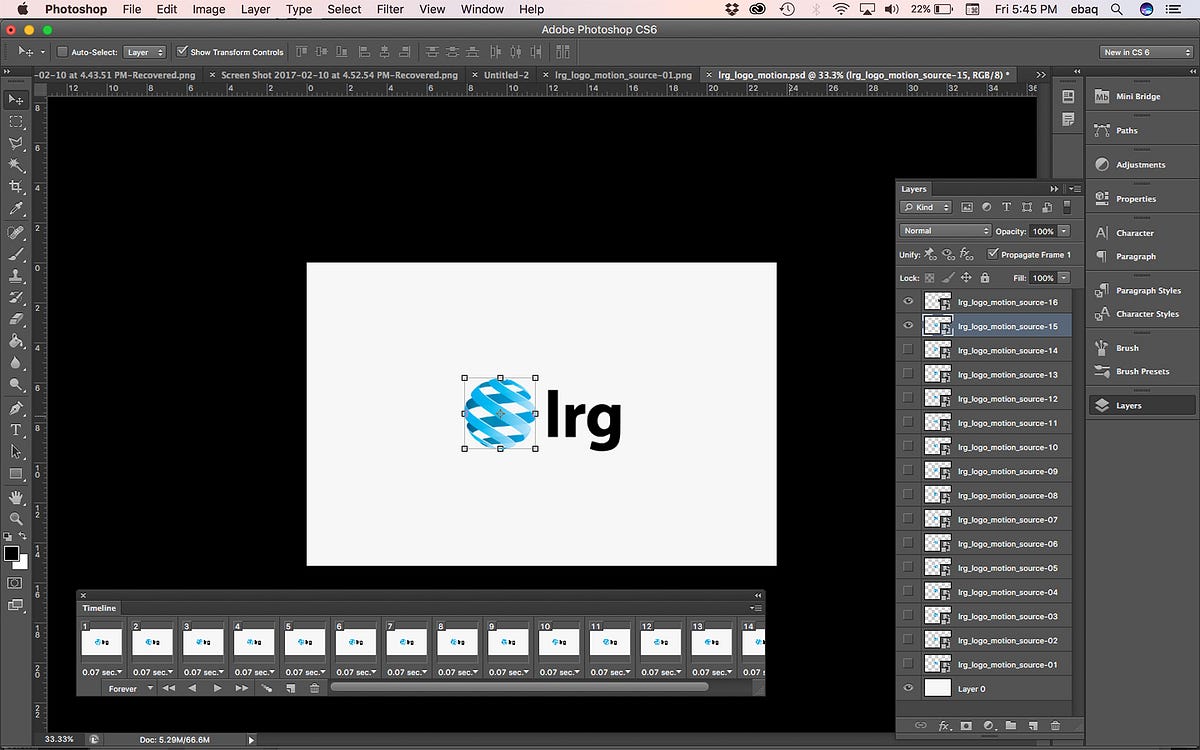
Task: Enable Auto-Select checkbox
Action: point(62,52)
